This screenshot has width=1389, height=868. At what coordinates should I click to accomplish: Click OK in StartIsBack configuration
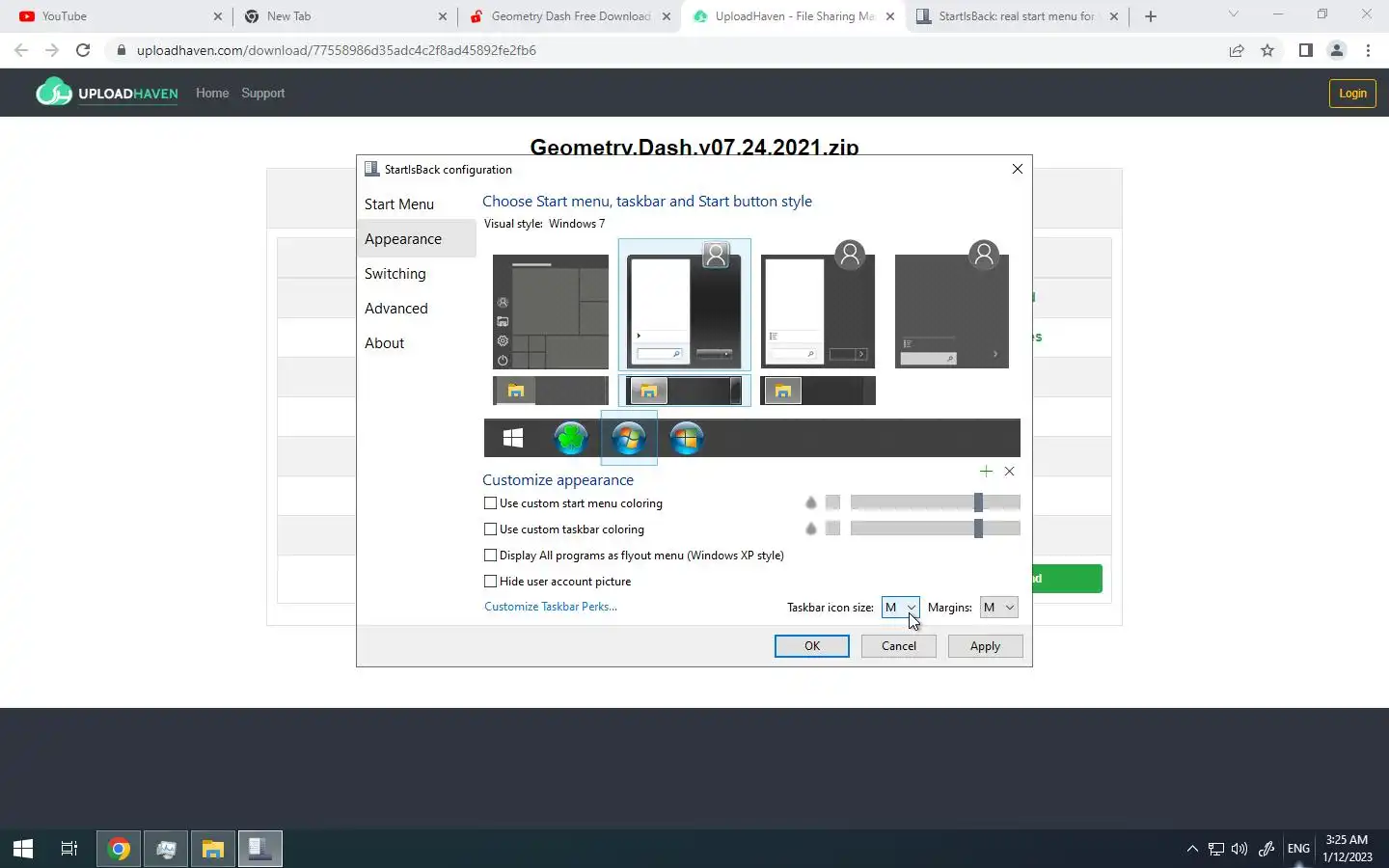(812, 646)
